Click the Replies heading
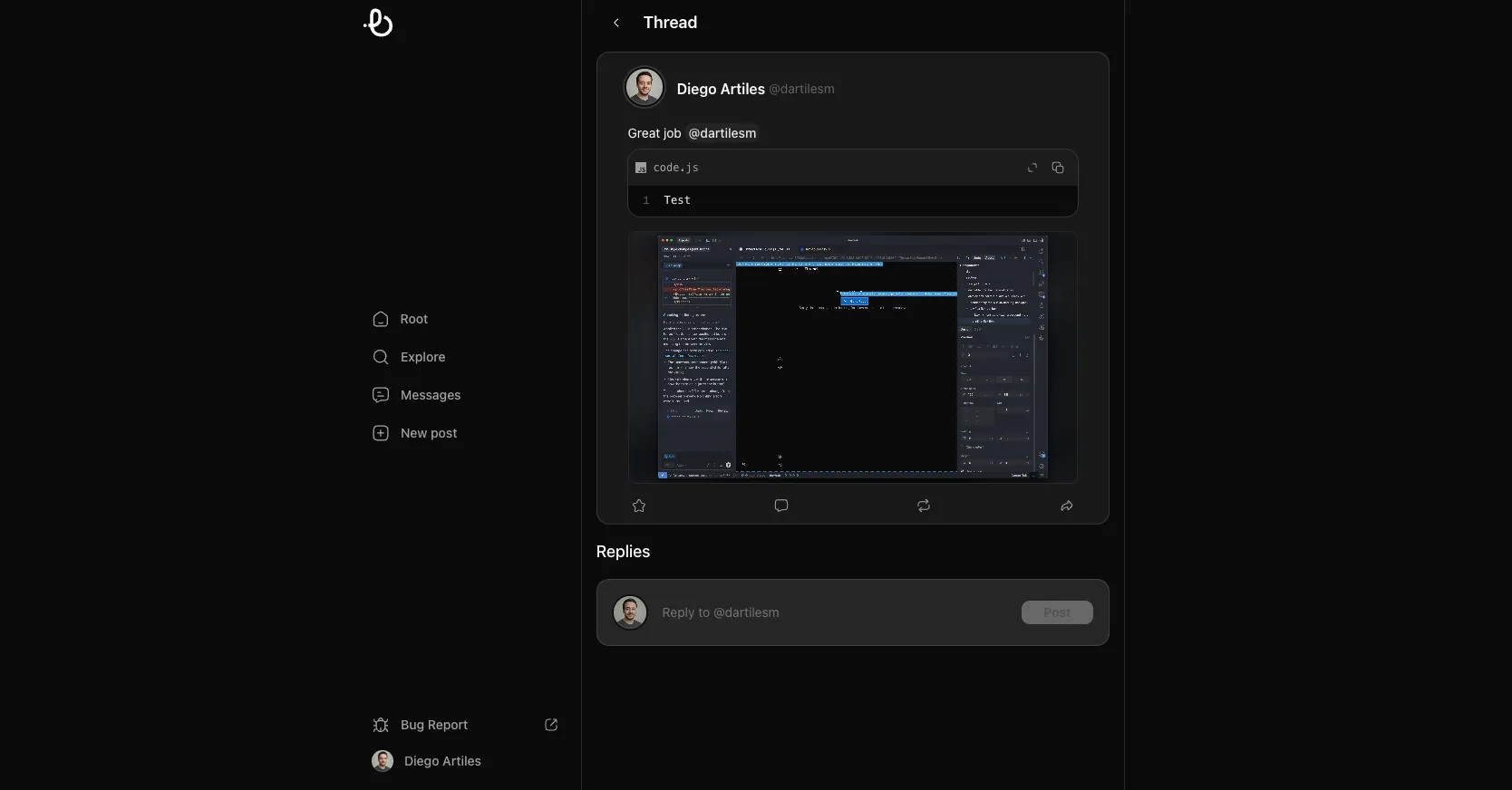Image resolution: width=1512 pixels, height=790 pixels. 623,552
